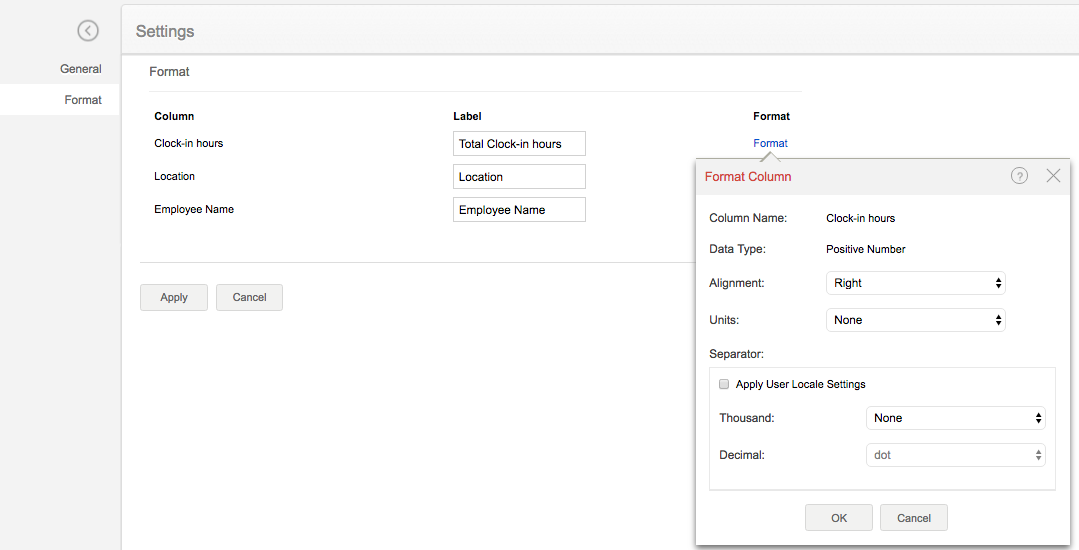Click Cancel button beside Apply
This screenshot has width=1079, height=550.
click(x=249, y=297)
